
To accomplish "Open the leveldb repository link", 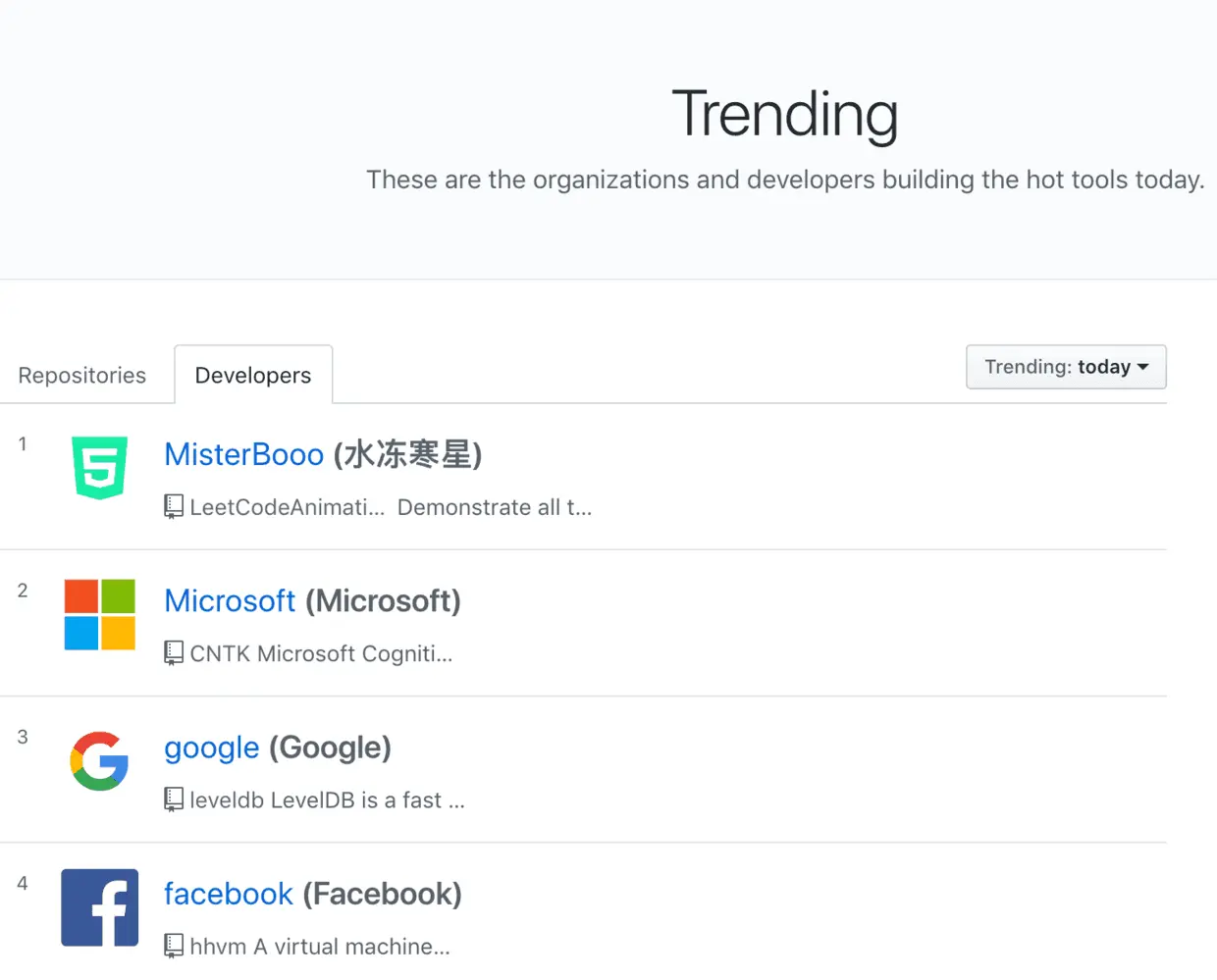I will point(227,799).
